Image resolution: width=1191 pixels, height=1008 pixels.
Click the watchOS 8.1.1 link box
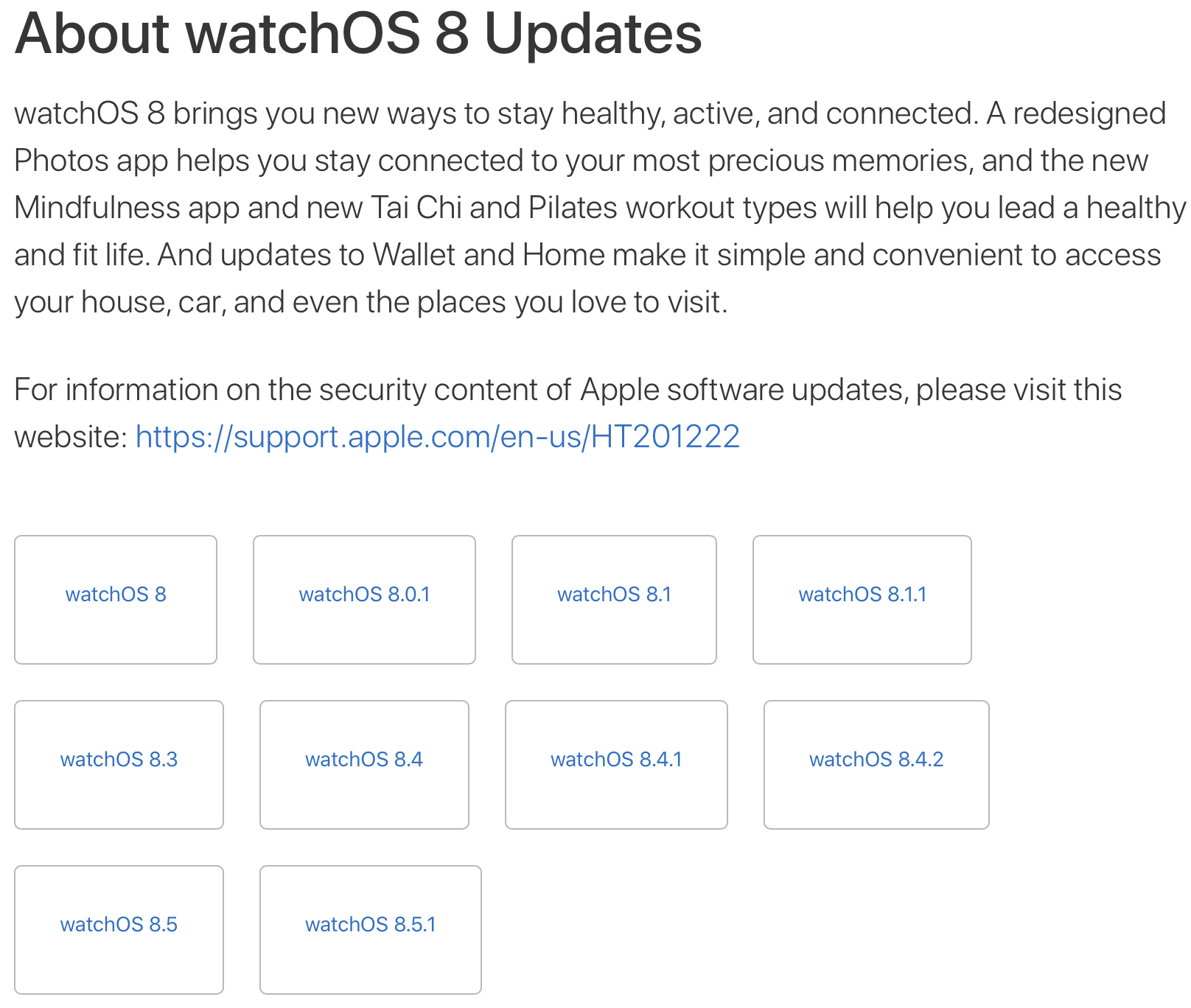pyautogui.click(x=862, y=595)
